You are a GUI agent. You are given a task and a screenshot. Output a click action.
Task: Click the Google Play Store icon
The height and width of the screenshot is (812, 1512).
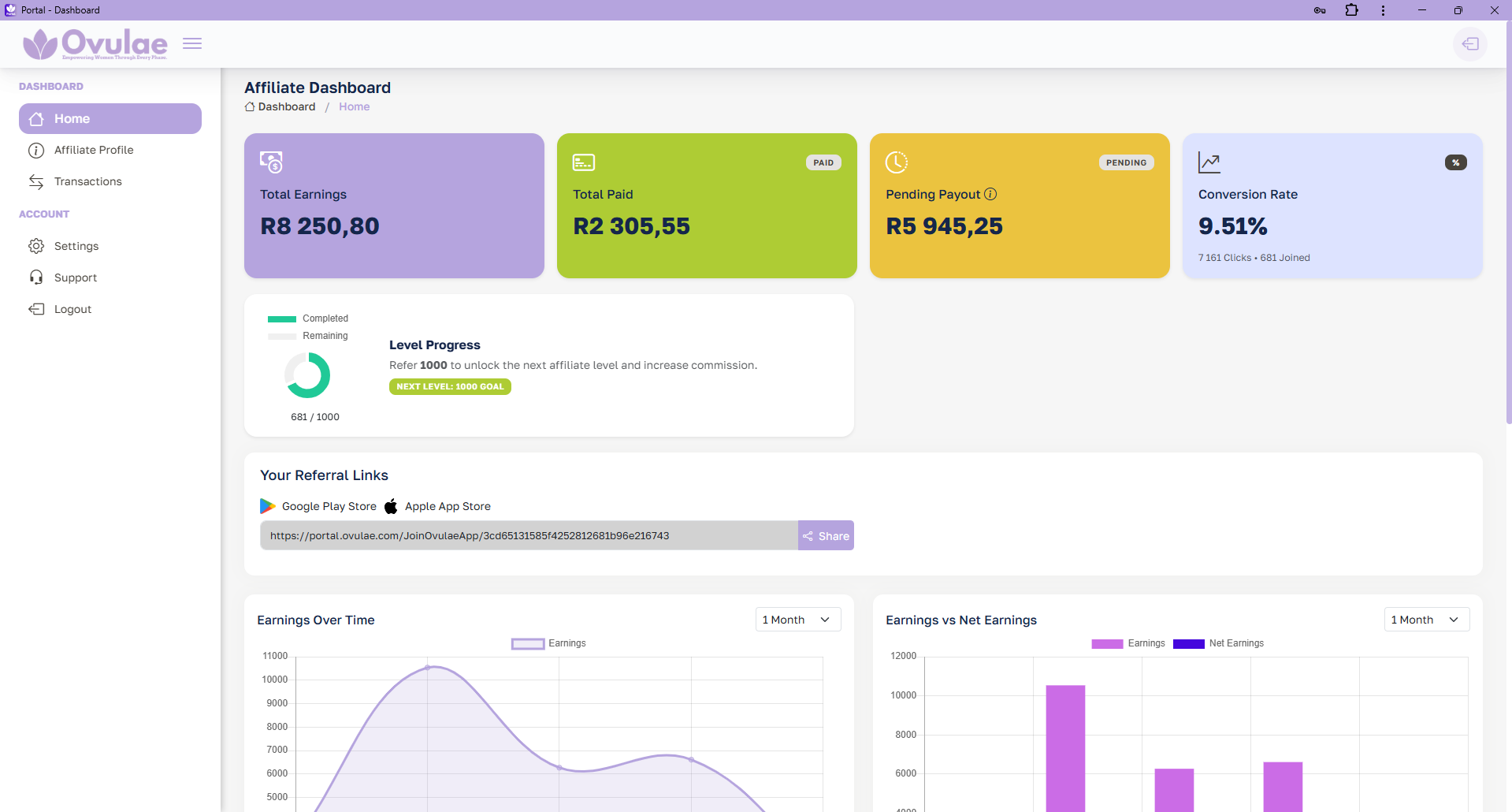coord(268,506)
